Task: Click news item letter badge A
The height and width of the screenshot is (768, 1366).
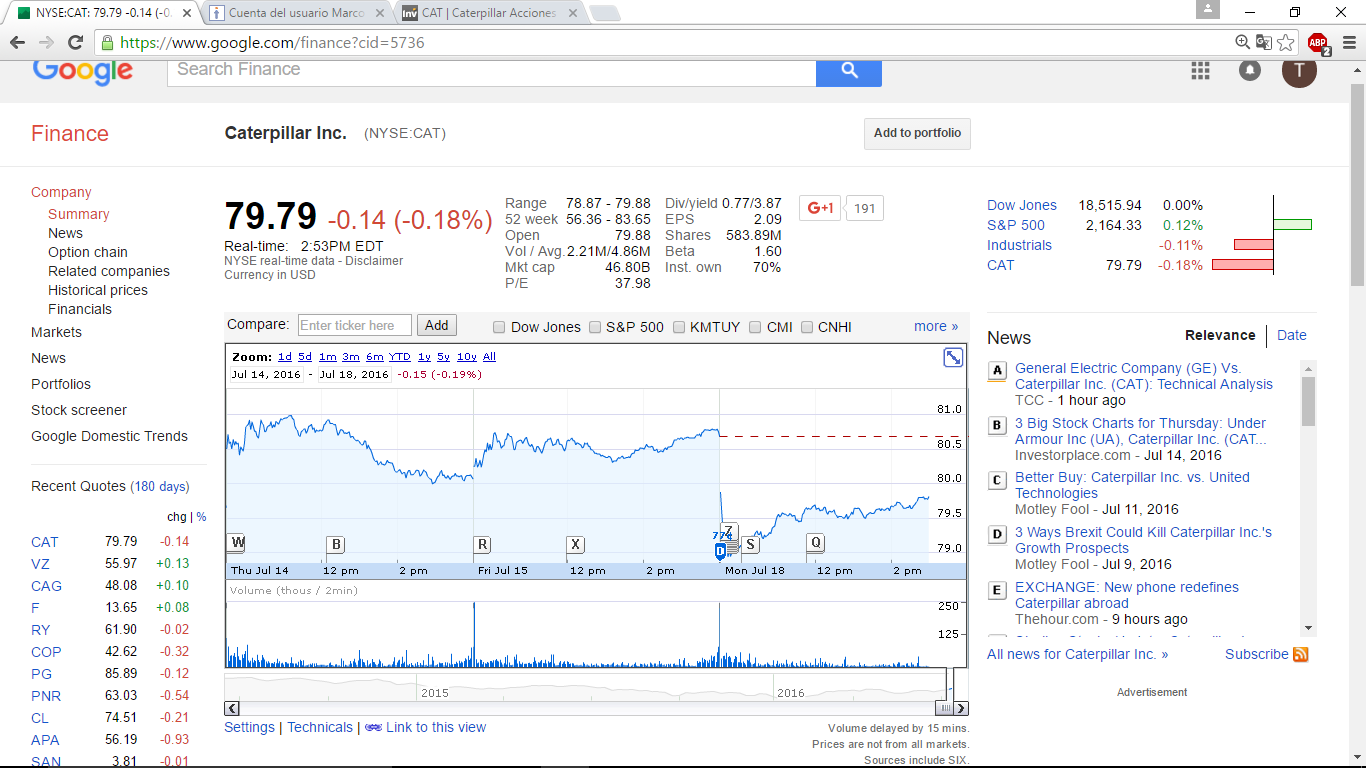Action: click(x=997, y=371)
